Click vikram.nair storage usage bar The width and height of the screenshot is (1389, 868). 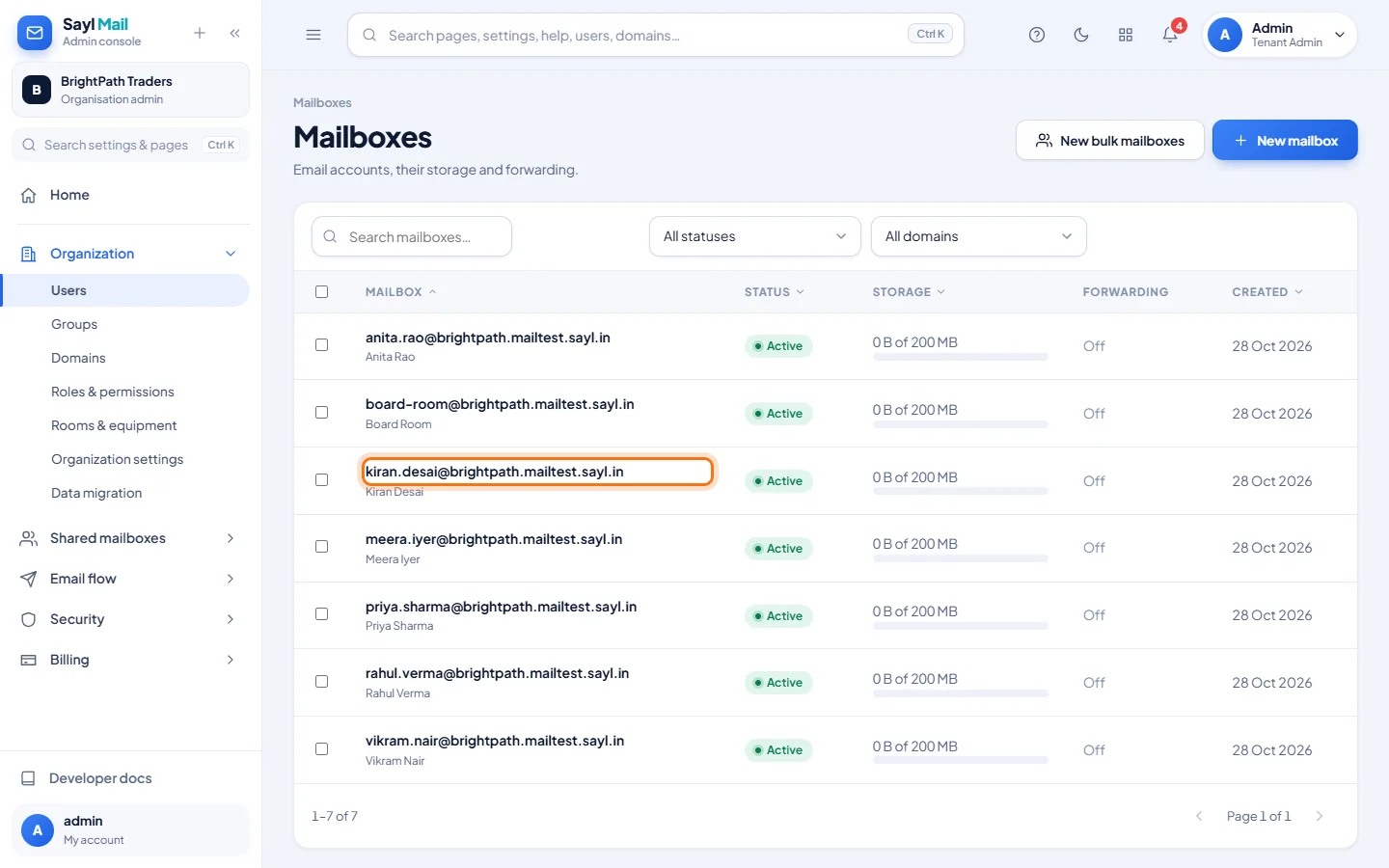pos(961,760)
